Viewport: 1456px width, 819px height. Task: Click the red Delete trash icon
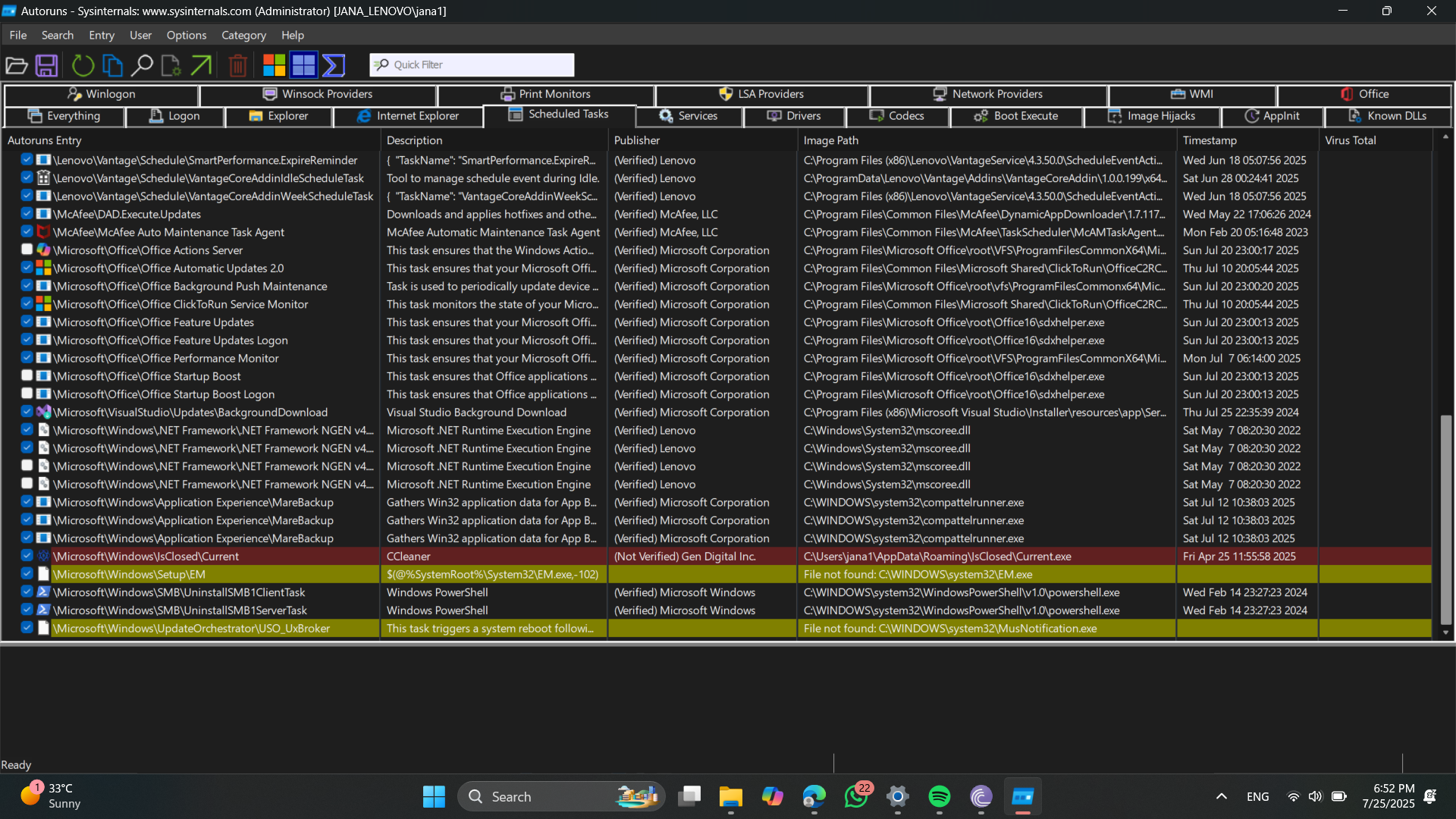tap(237, 65)
